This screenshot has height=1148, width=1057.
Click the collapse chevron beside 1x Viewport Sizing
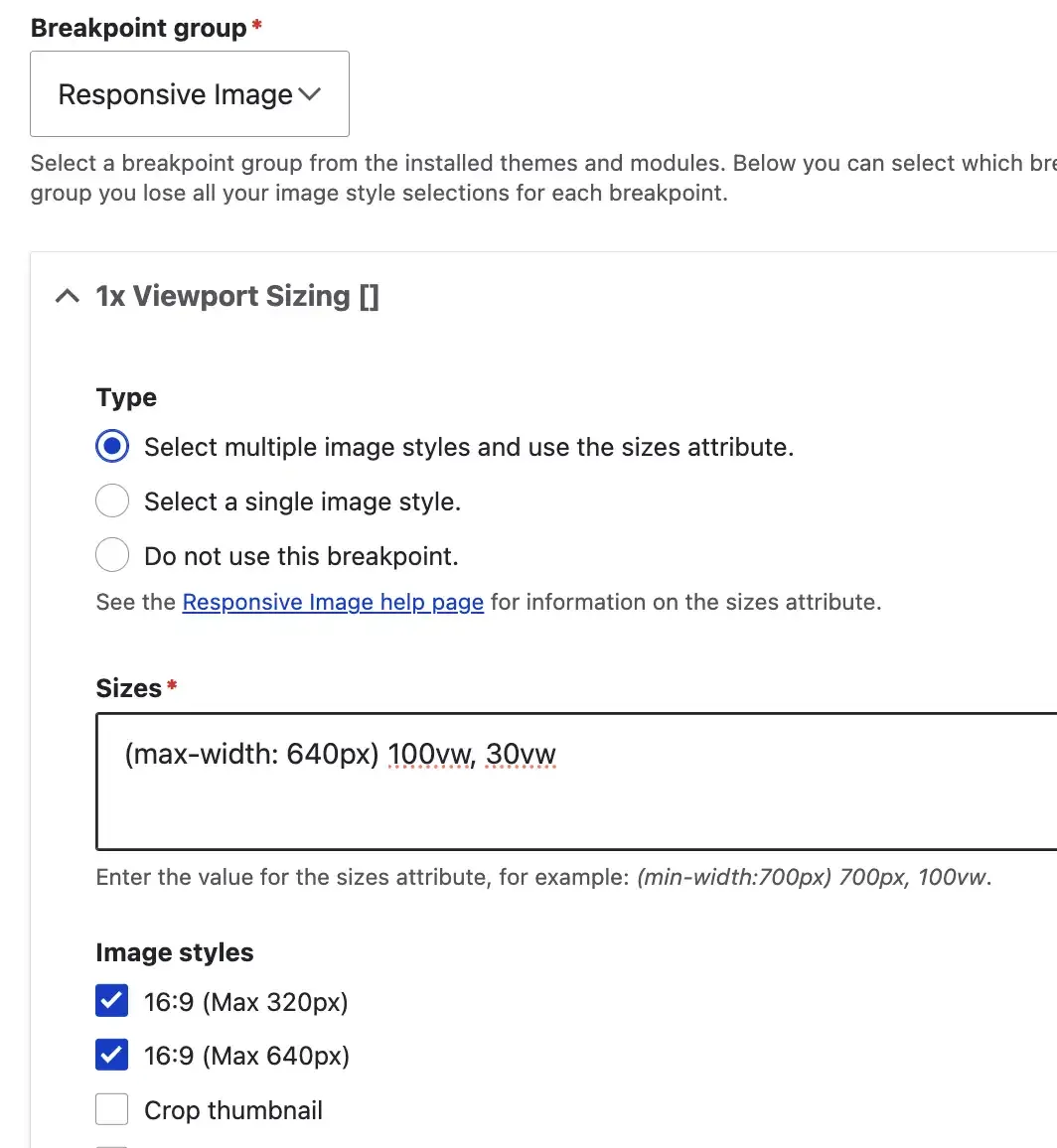(66, 295)
